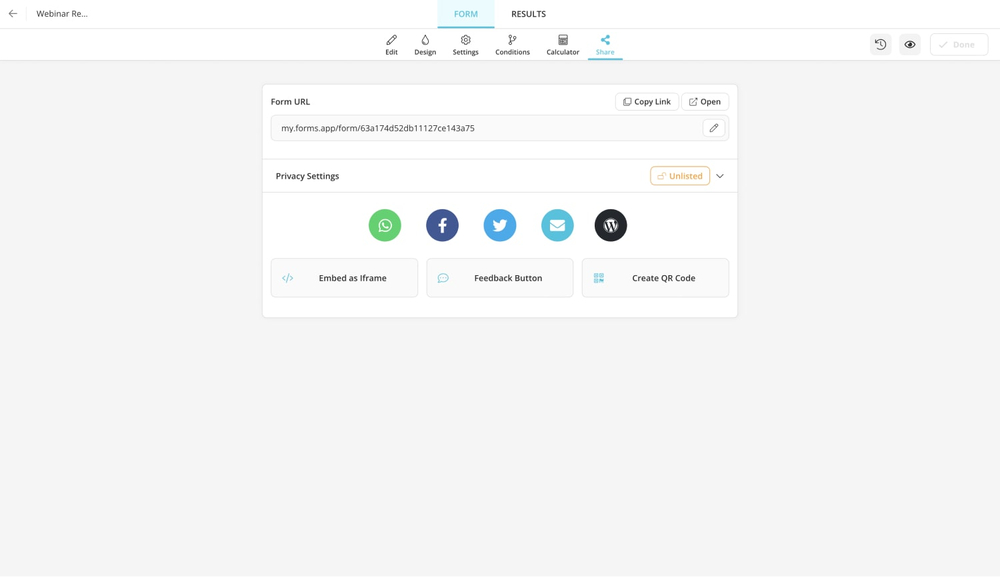
Task: Open the Conditions toolbar section
Action: pos(512,45)
